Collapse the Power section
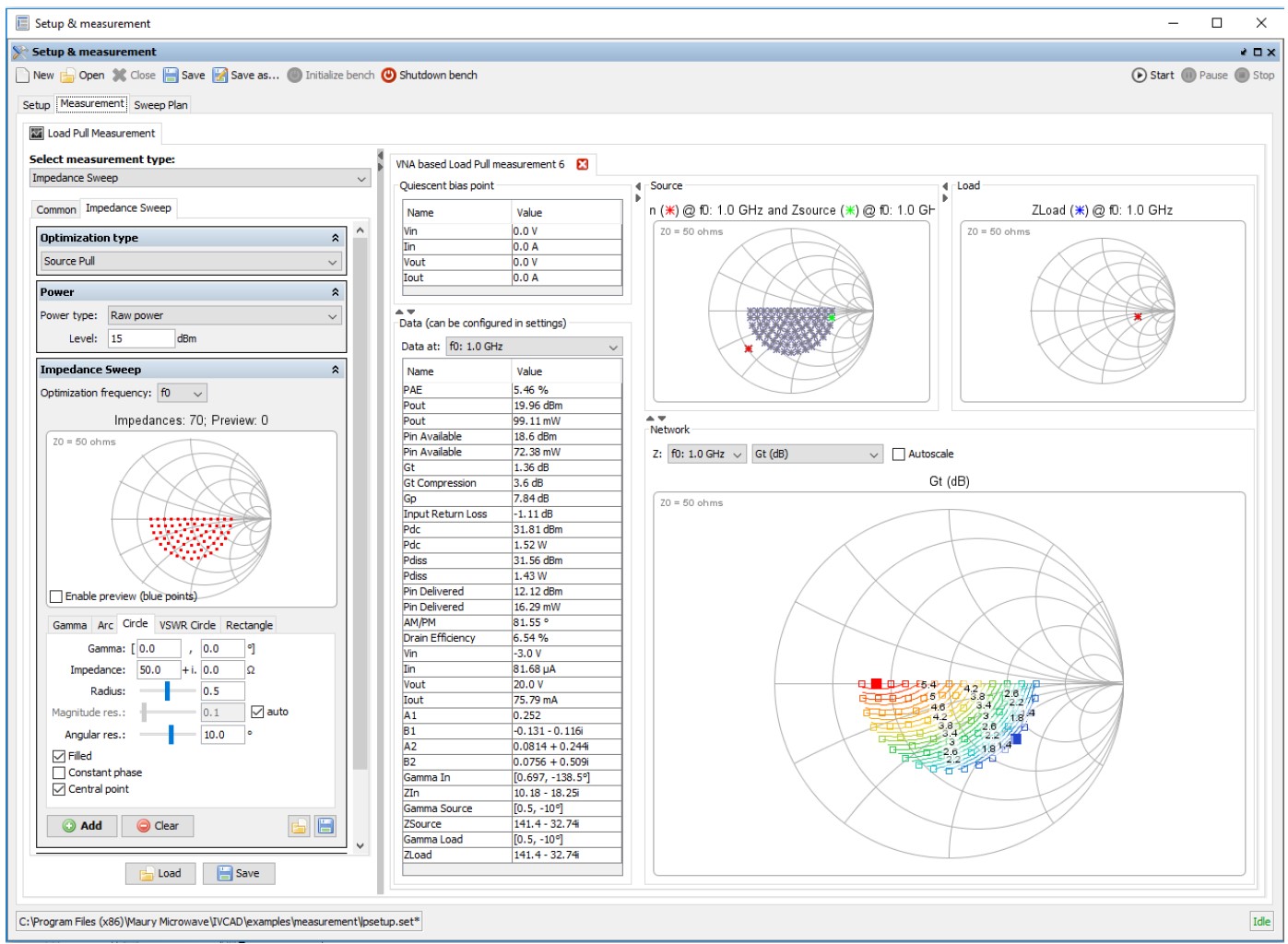Viewport: 1288px width, 944px height. pos(336,292)
